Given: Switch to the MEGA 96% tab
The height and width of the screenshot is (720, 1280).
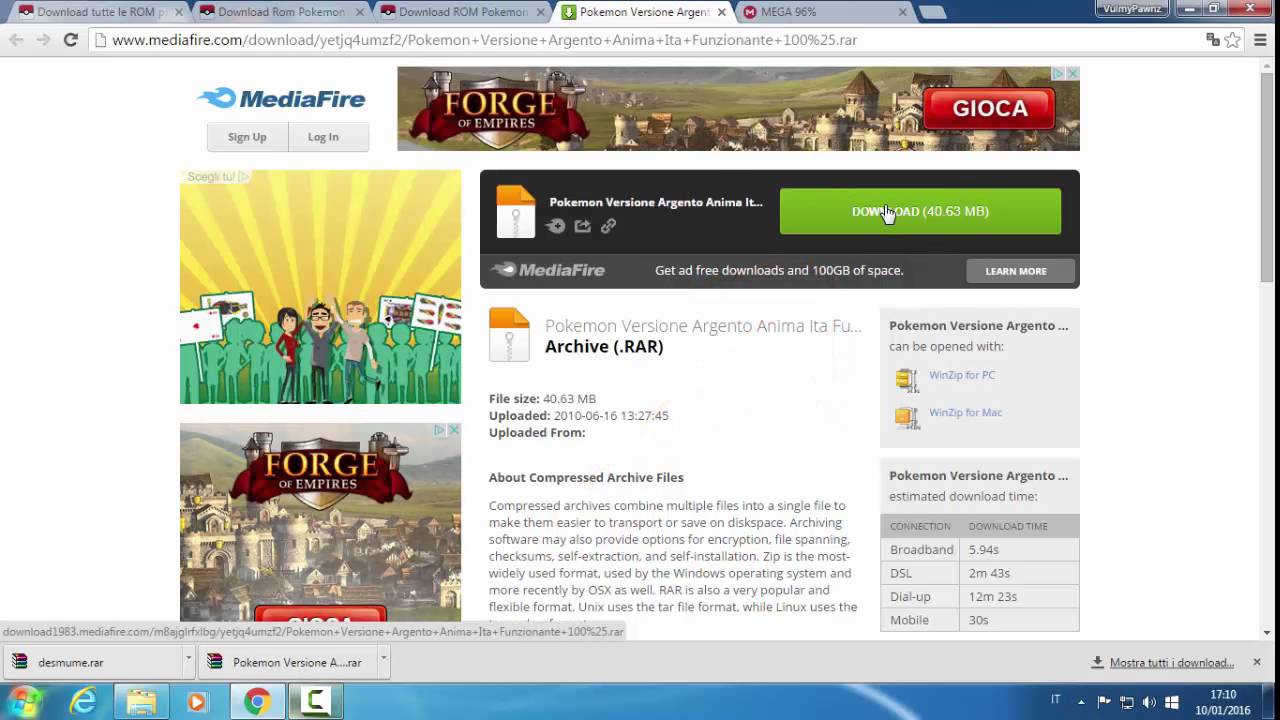Looking at the screenshot, I should click(818, 12).
